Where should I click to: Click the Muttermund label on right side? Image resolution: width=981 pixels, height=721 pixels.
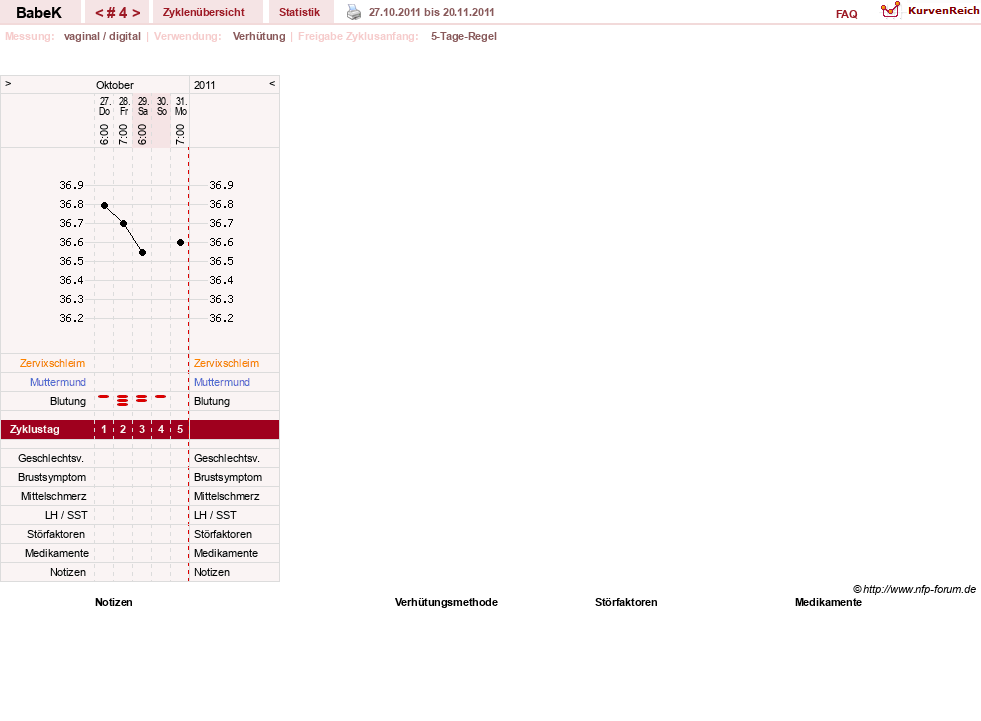(x=221, y=382)
